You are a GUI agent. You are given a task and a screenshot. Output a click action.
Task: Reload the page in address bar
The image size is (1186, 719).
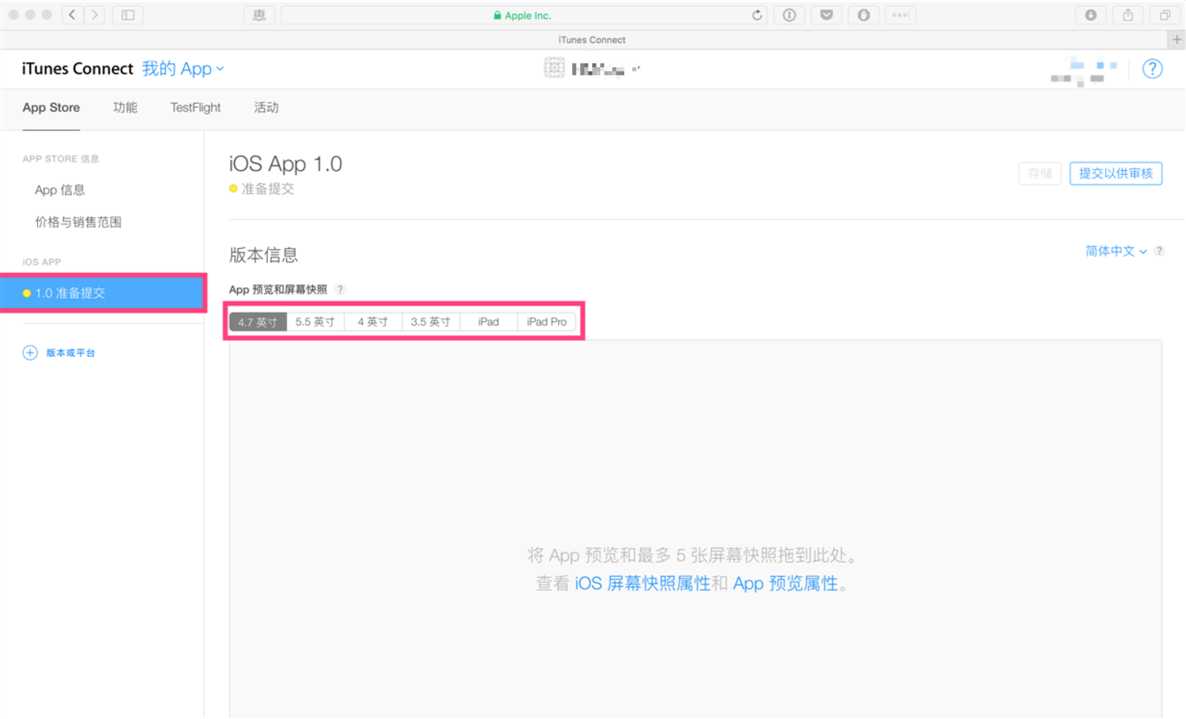756,15
